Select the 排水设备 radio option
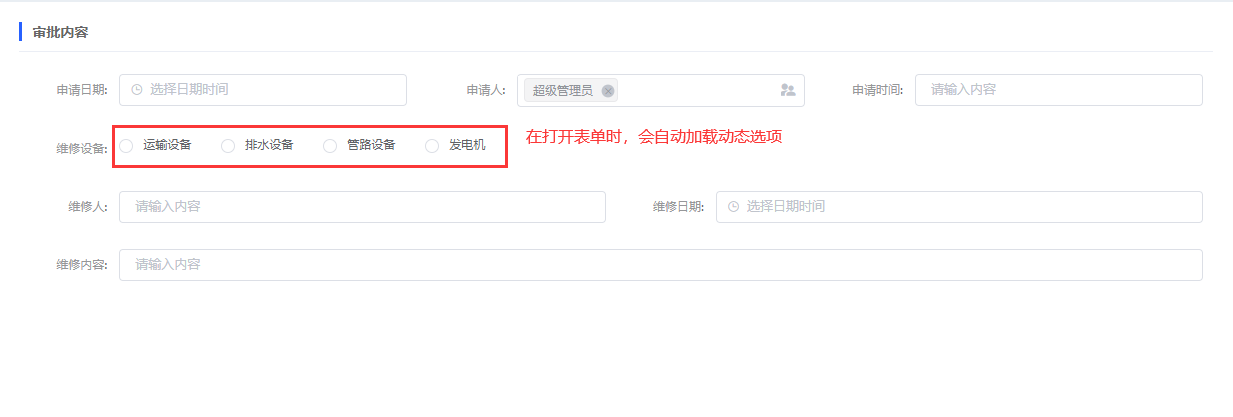 point(228,146)
